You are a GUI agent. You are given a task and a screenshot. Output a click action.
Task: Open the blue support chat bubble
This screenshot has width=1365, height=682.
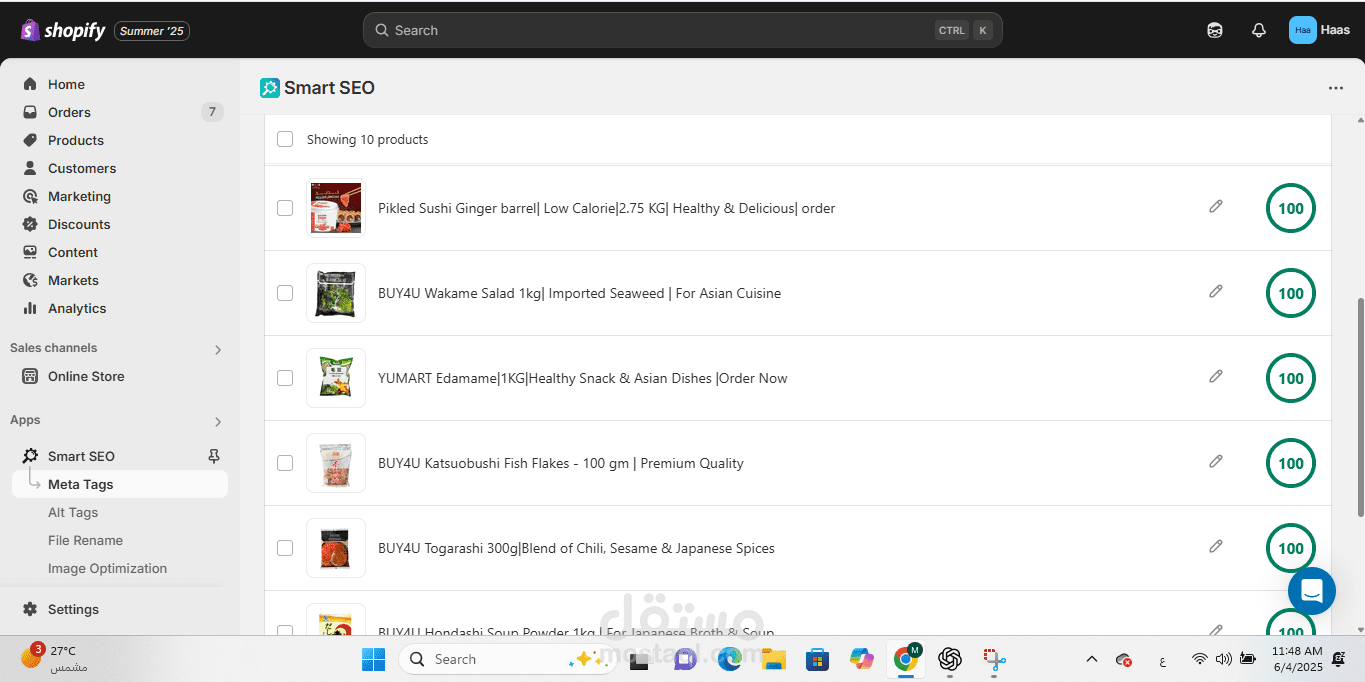coord(1312,591)
